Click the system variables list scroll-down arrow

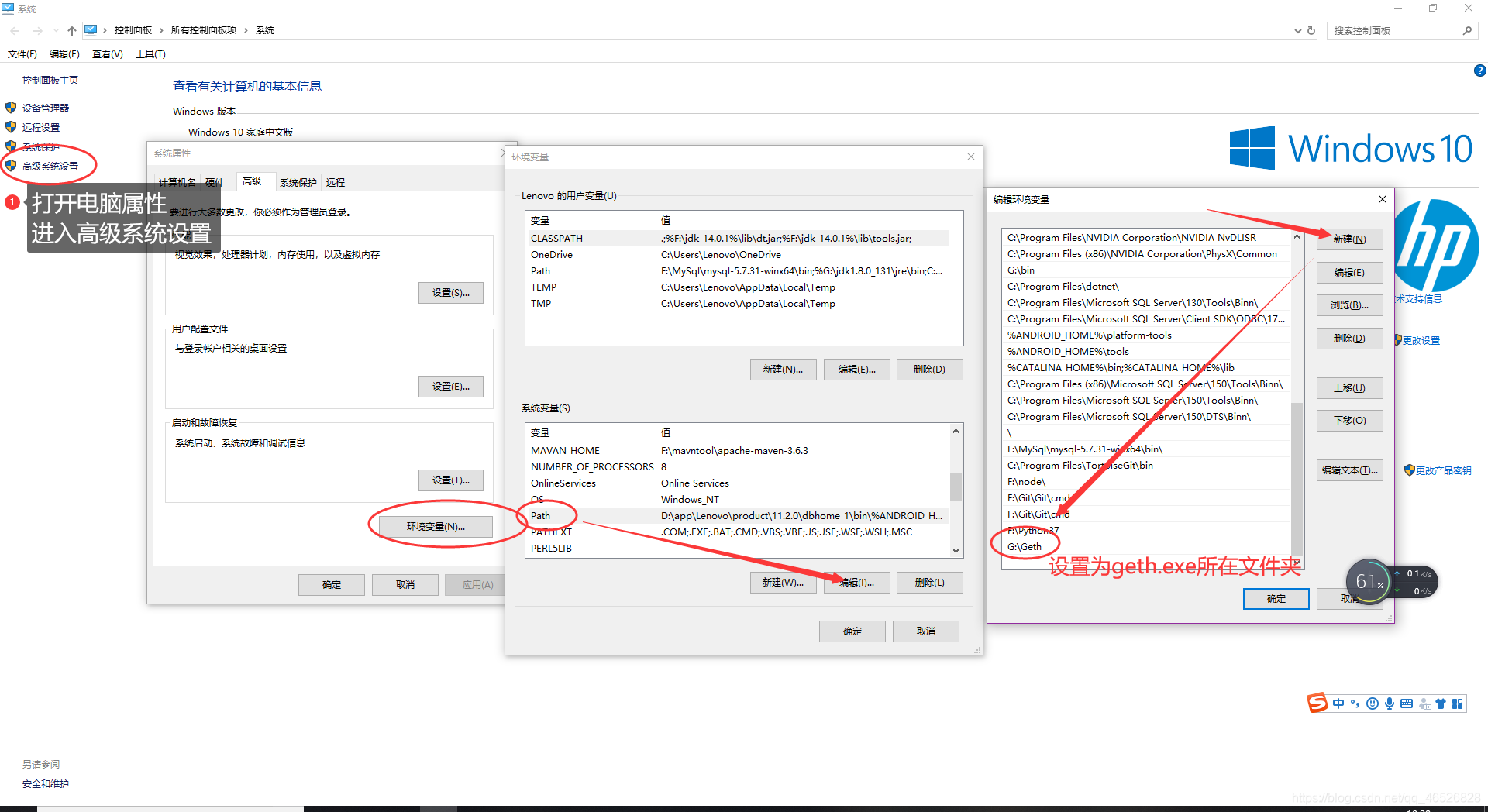[956, 550]
